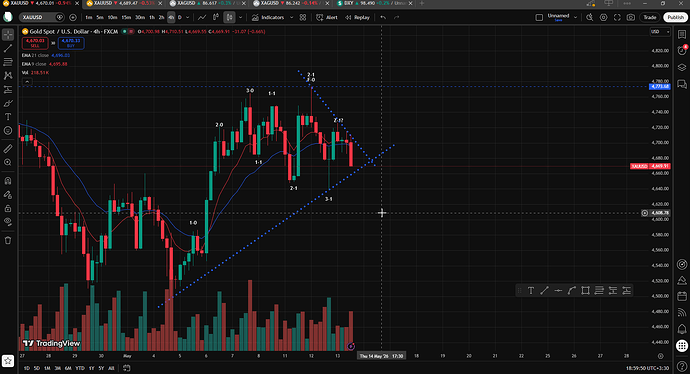Open the bar replay line chart icon
This screenshot has width=690, height=374.
202,18
